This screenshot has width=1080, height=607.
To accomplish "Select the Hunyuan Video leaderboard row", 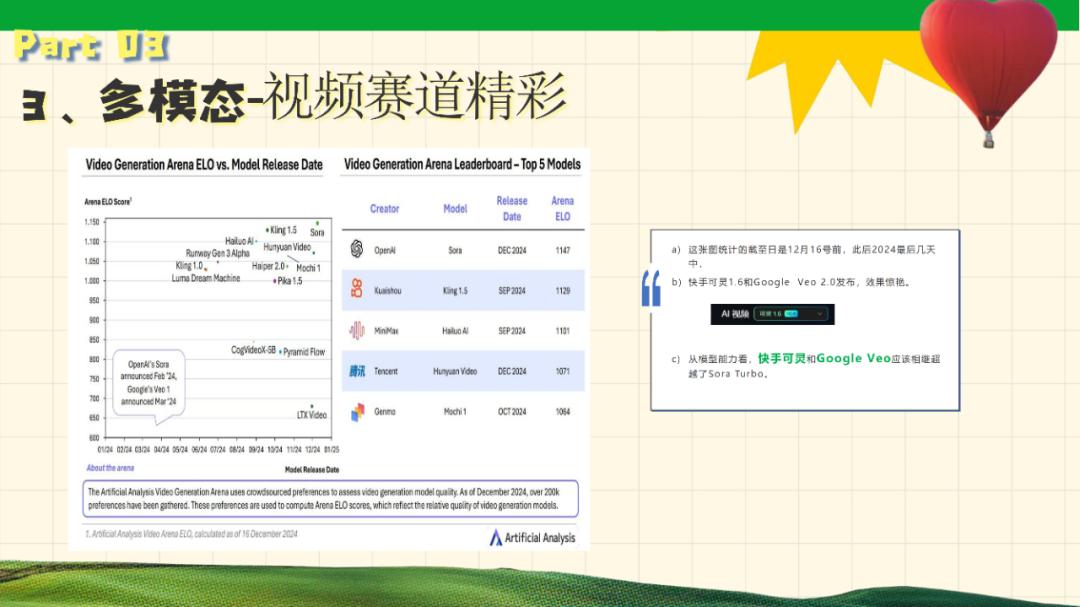I will (x=462, y=371).
